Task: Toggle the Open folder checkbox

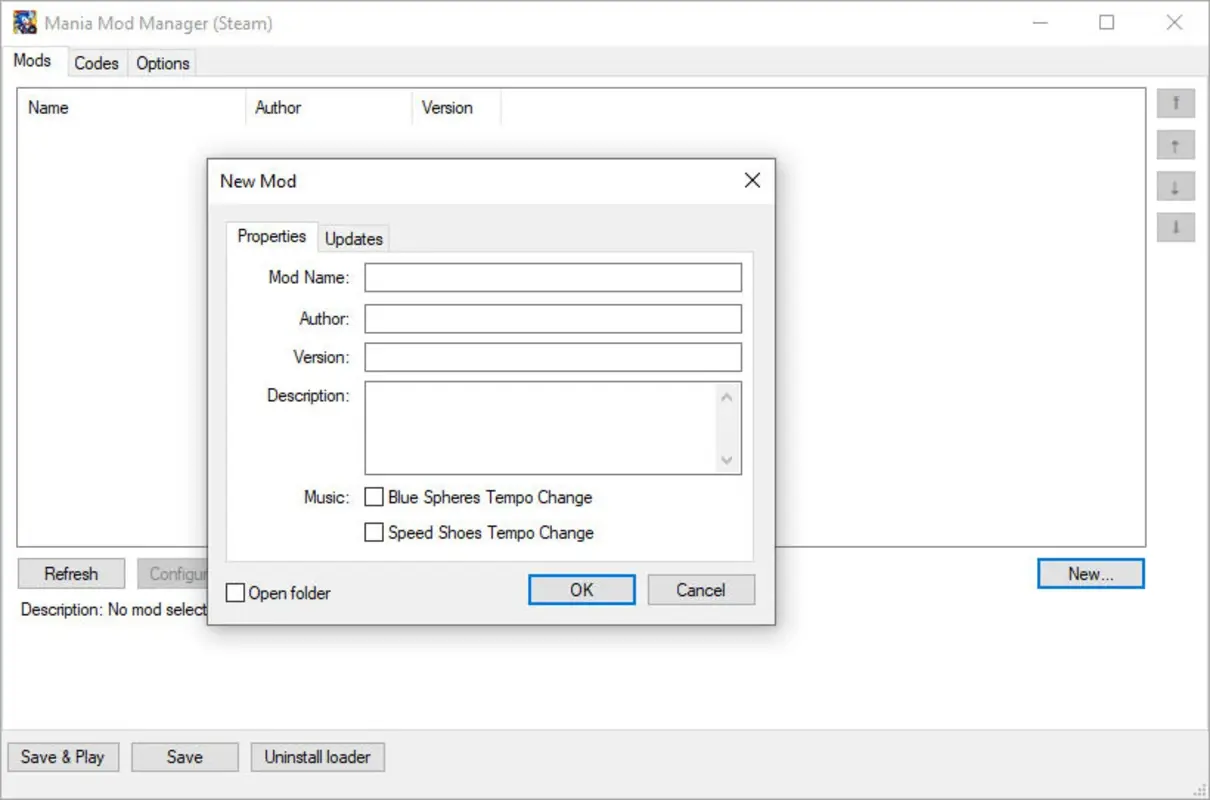Action: (x=235, y=592)
